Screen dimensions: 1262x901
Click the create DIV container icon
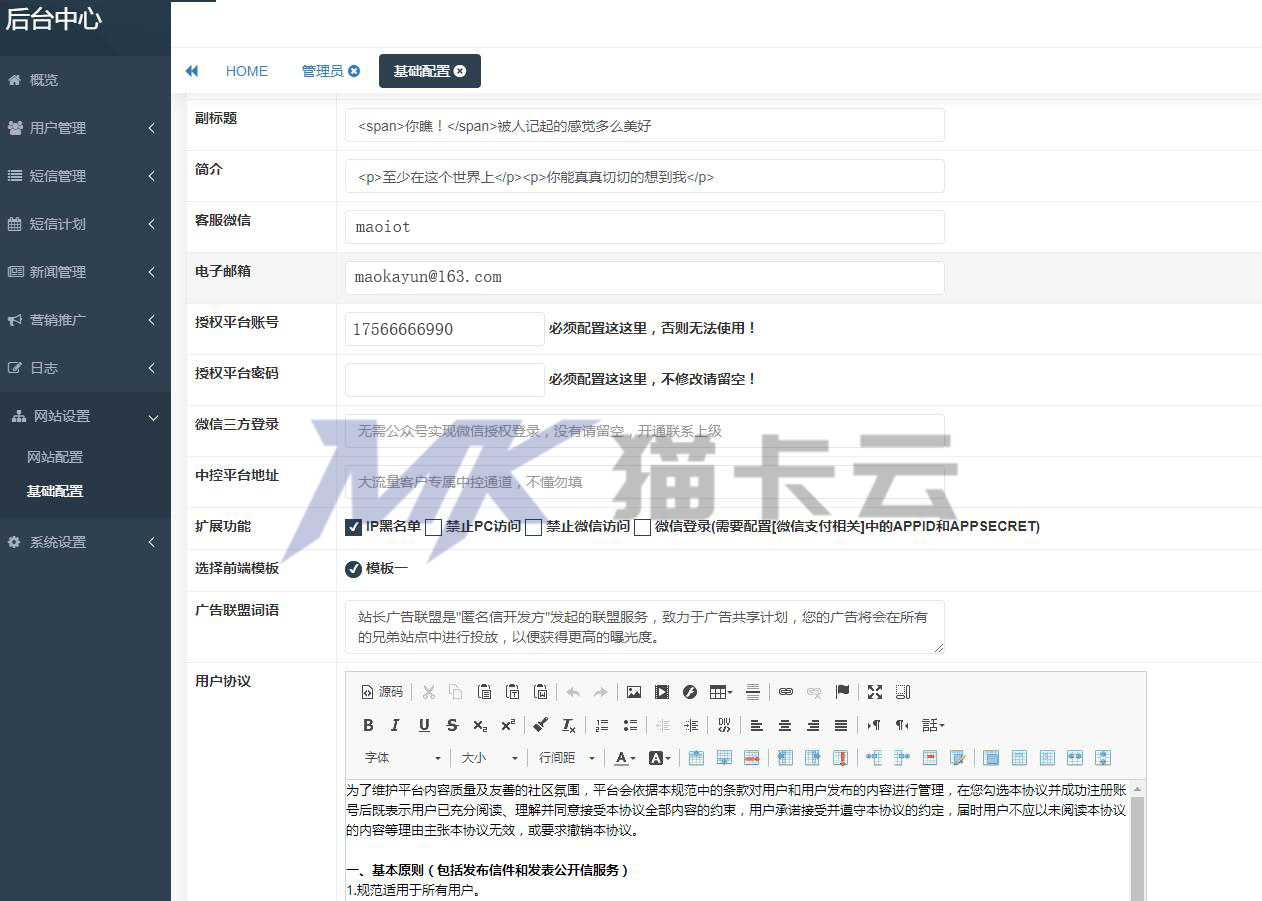click(724, 725)
